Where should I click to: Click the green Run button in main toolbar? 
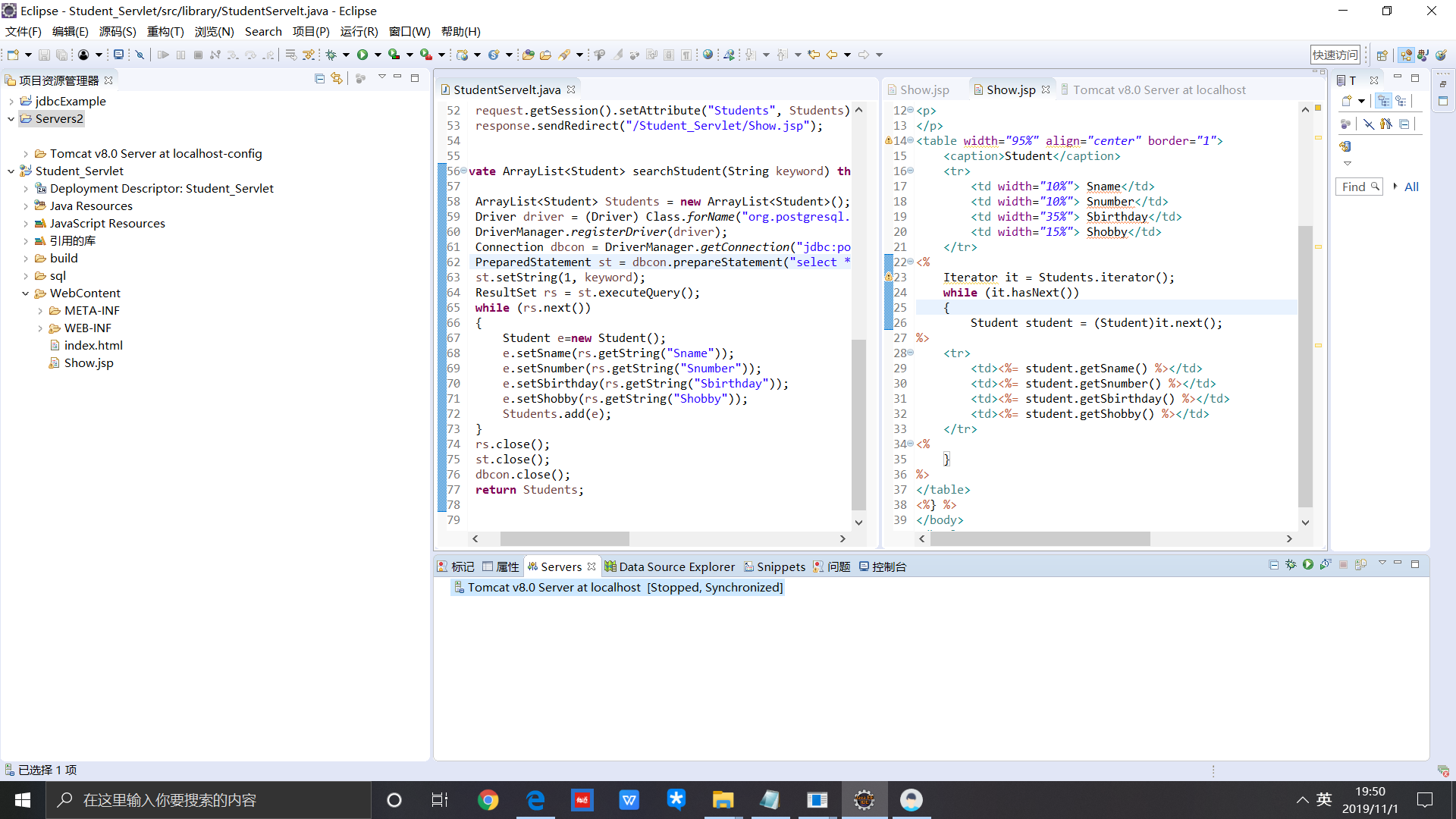(362, 55)
